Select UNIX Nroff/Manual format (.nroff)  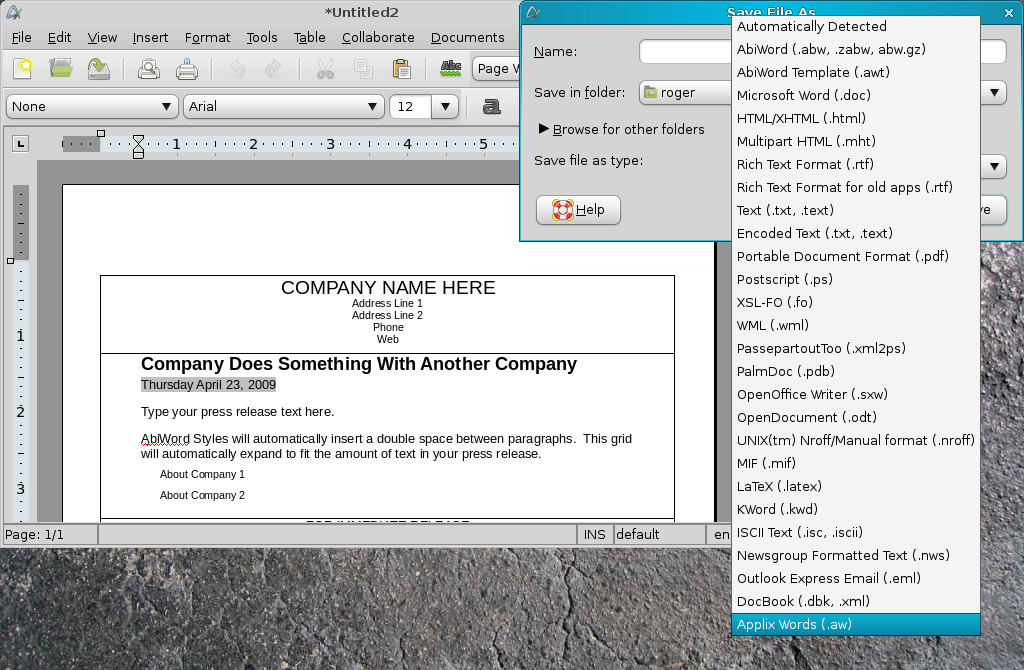click(856, 440)
